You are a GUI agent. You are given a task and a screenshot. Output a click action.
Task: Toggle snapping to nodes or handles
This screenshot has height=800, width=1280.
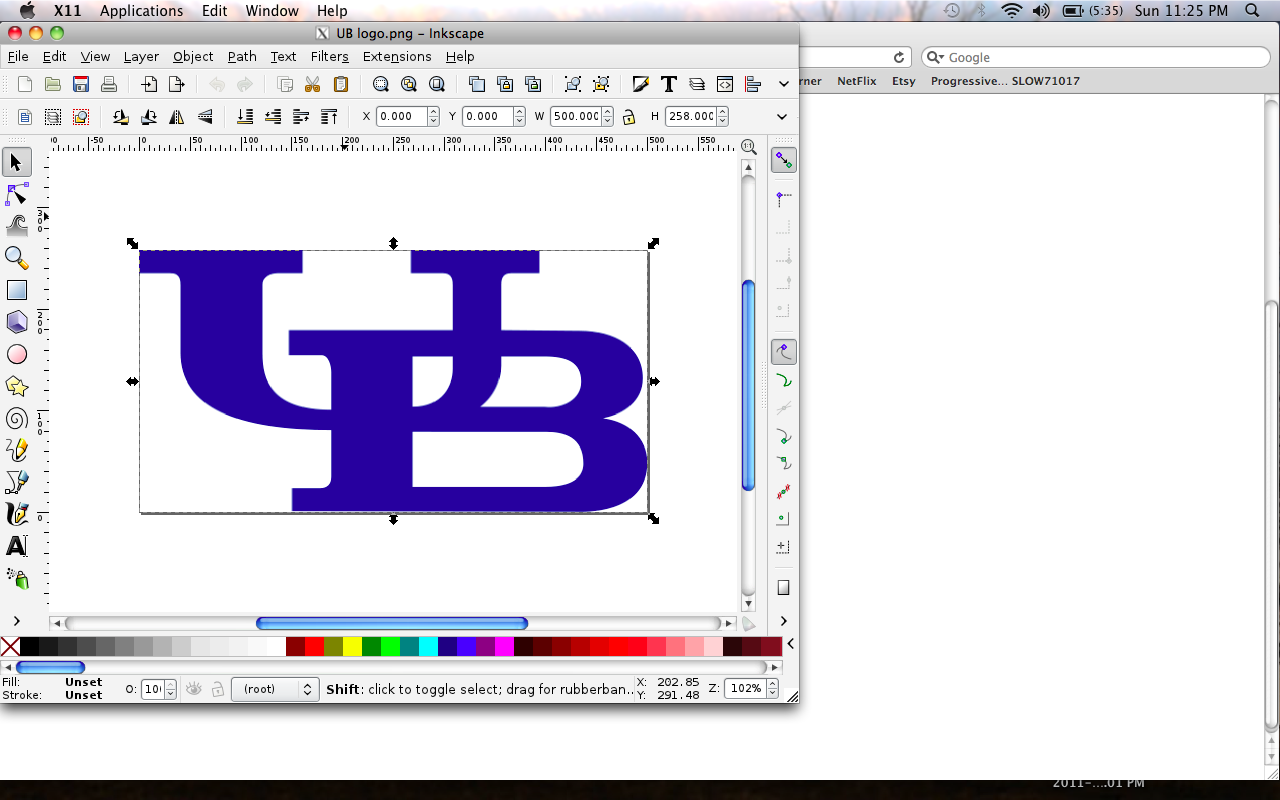(784, 352)
